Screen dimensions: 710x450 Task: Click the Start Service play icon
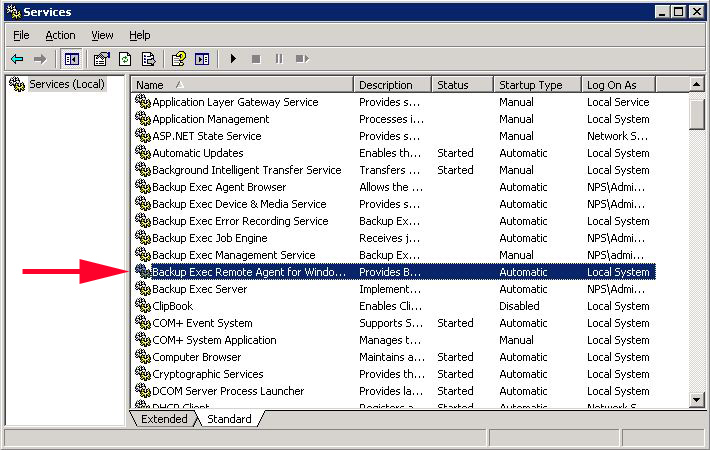(x=233, y=59)
